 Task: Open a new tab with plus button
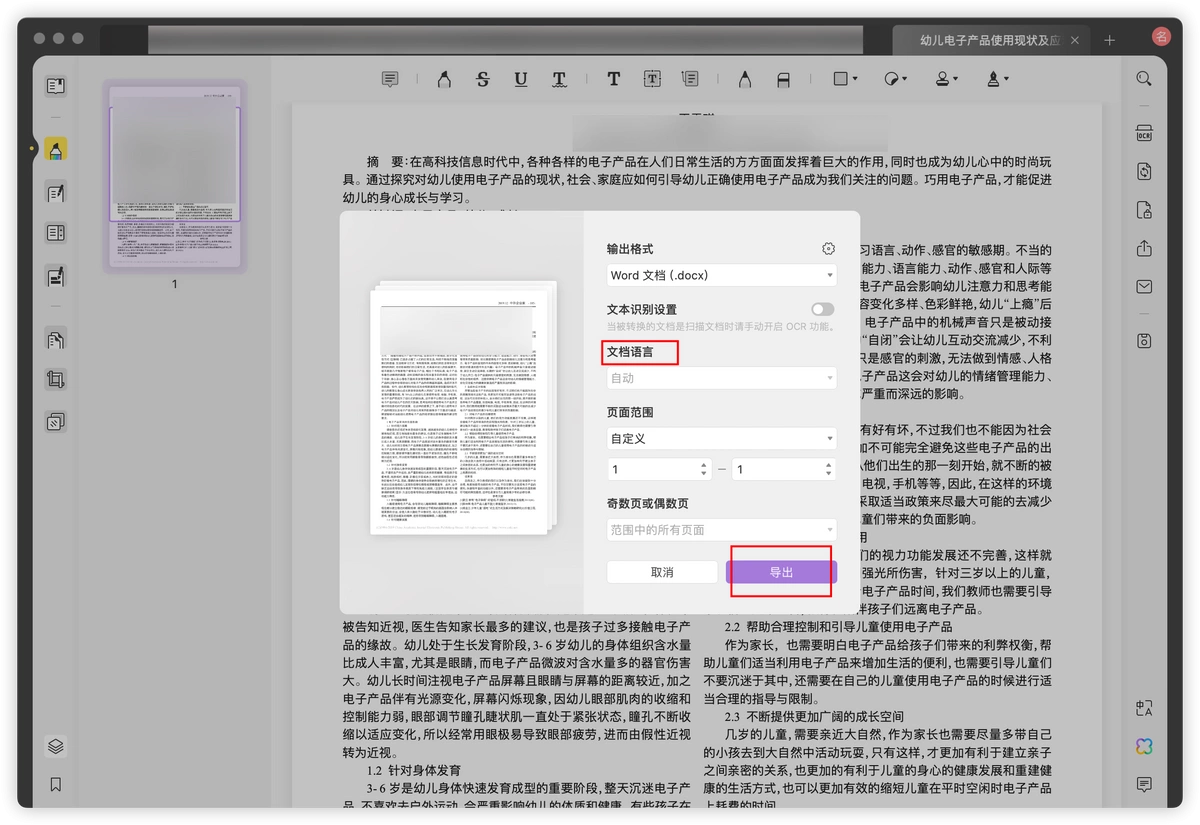point(1109,40)
